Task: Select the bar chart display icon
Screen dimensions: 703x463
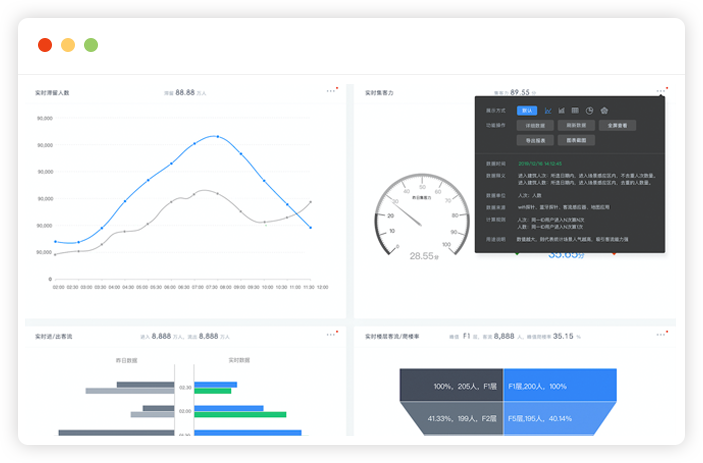Action: tap(562, 110)
